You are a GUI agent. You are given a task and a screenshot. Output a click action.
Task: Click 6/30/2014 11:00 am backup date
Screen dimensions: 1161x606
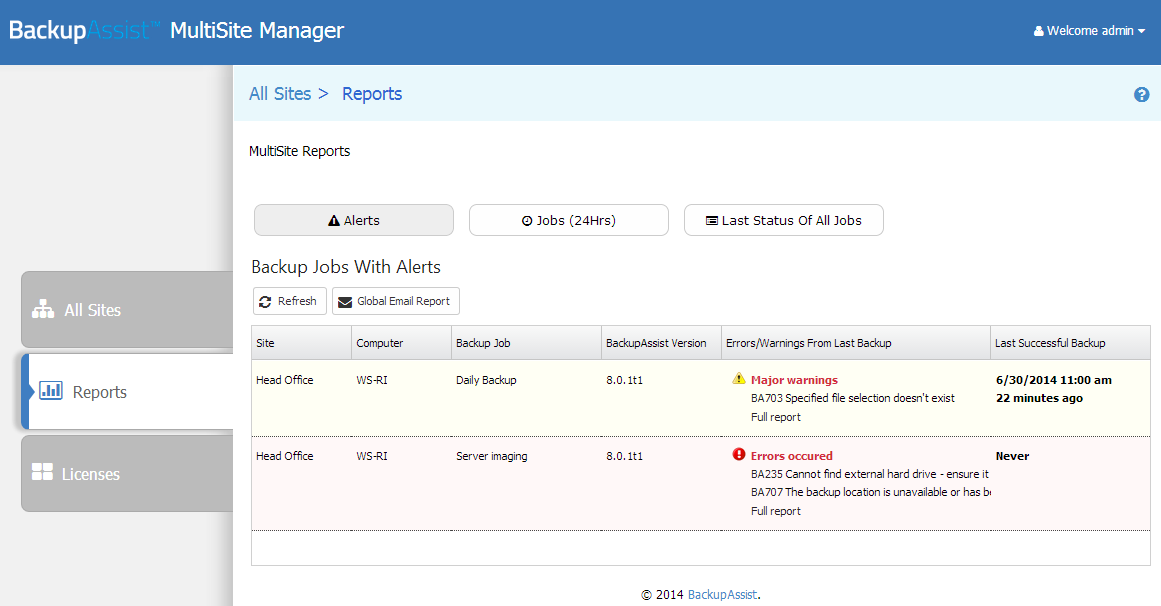(1054, 380)
